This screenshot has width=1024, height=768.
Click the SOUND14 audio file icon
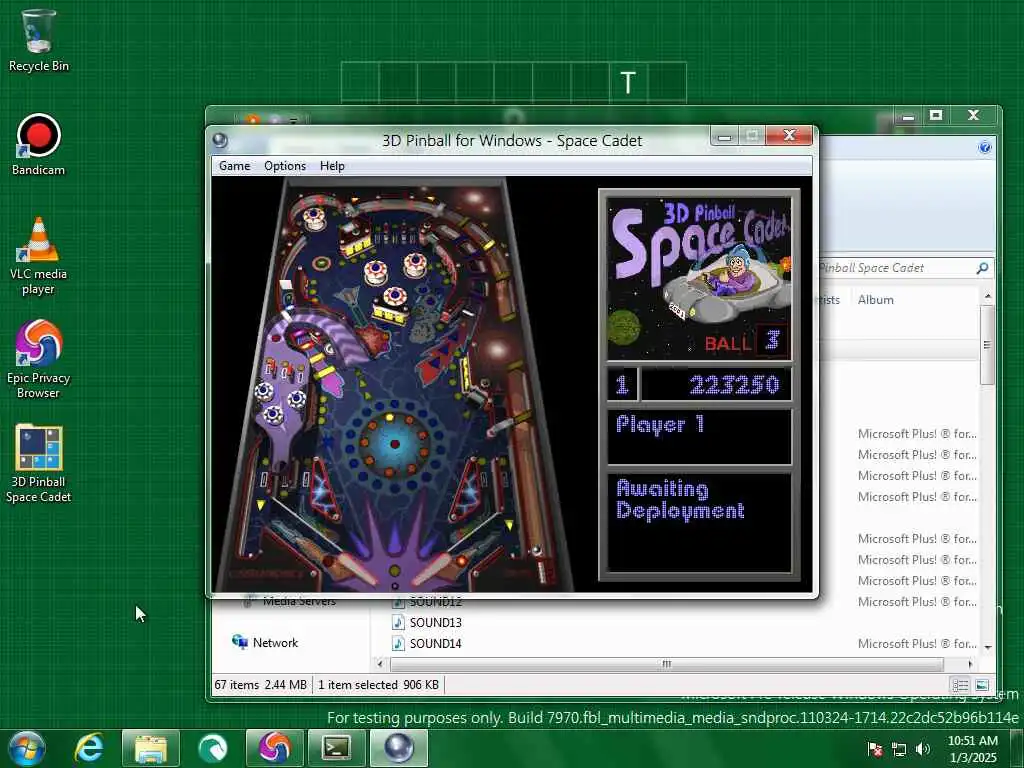pyautogui.click(x=398, y=643)
